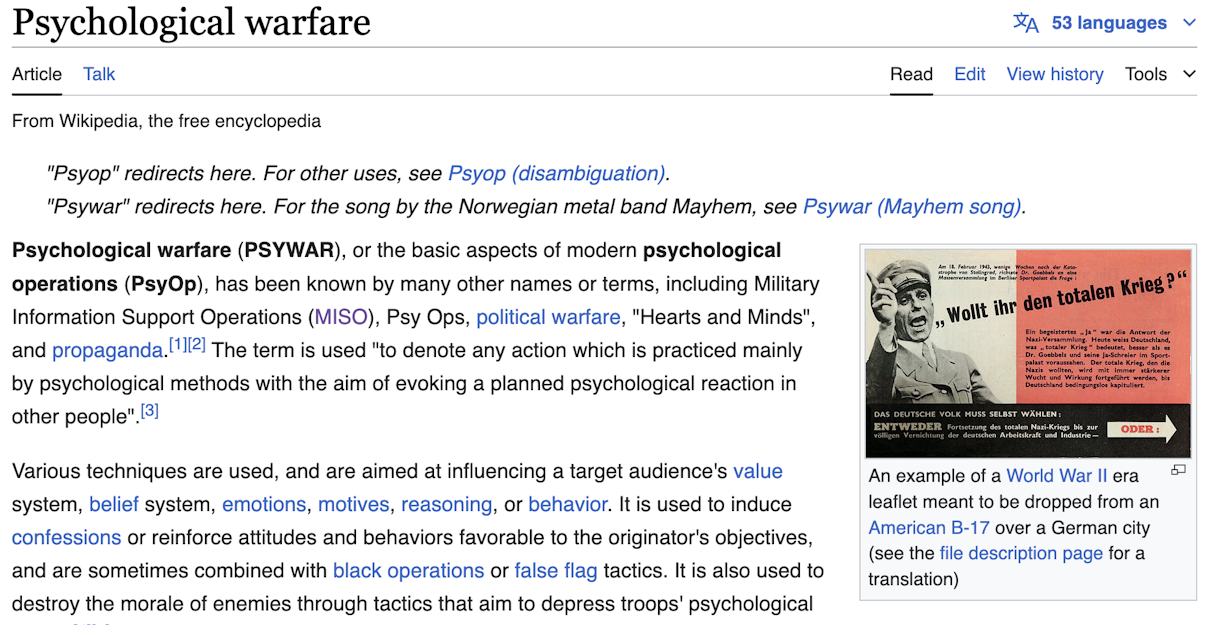Open the file description page link

coord(1021,553)
